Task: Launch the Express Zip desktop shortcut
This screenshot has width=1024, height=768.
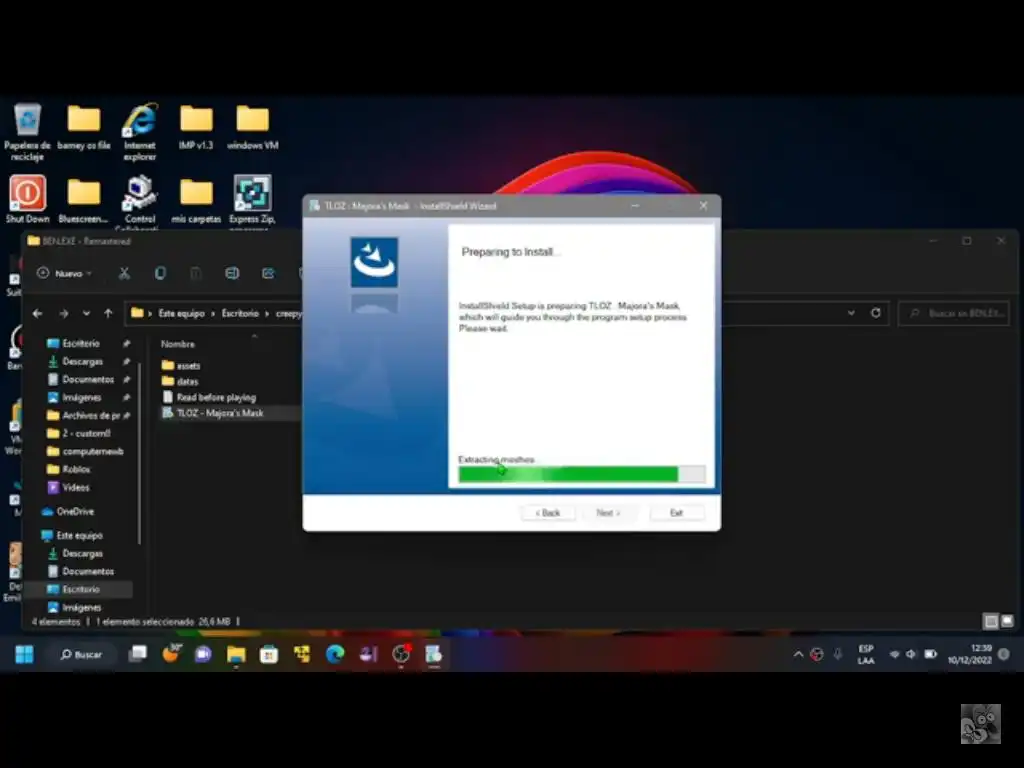Action: click(253, 201)
